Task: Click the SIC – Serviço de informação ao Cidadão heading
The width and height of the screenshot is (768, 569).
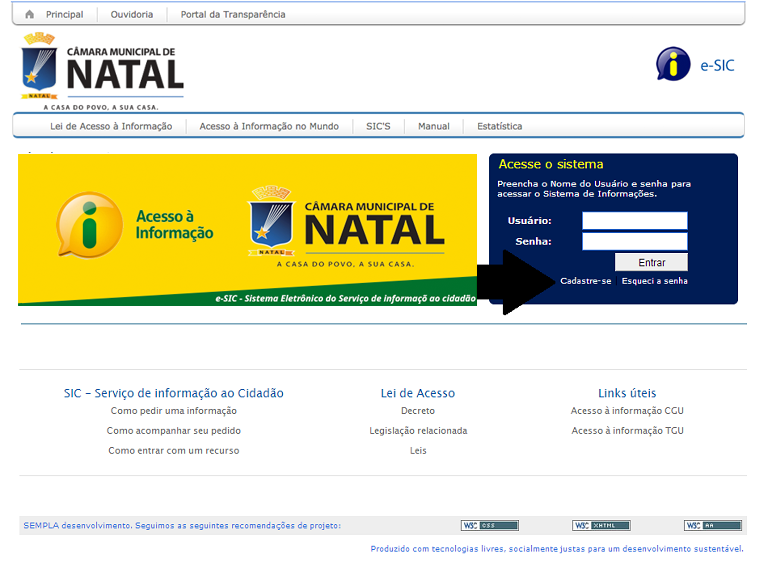Action: point(174,393)
